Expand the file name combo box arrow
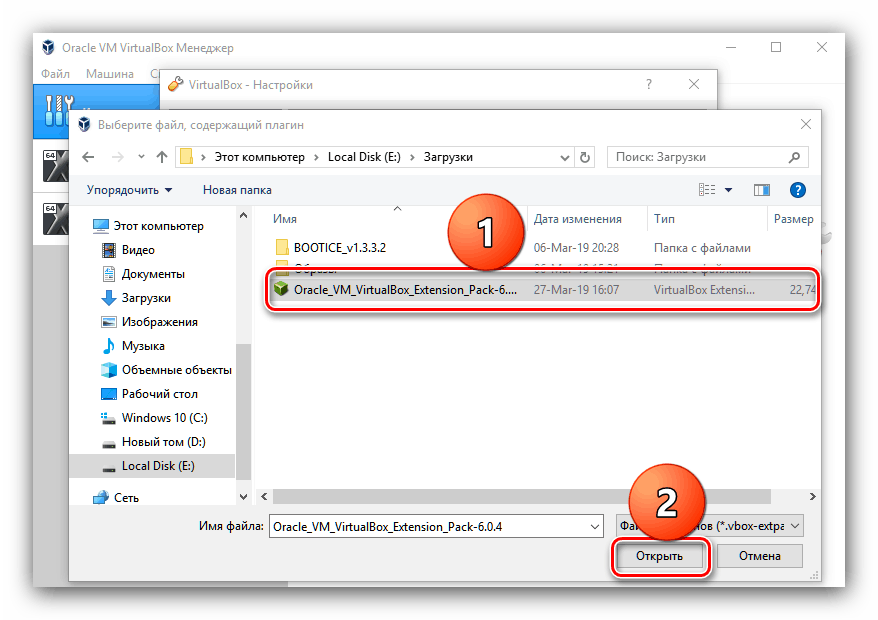 [595, 526]
